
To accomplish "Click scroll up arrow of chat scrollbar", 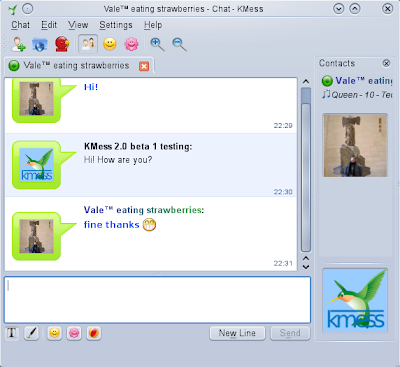I will coord(306,81).
